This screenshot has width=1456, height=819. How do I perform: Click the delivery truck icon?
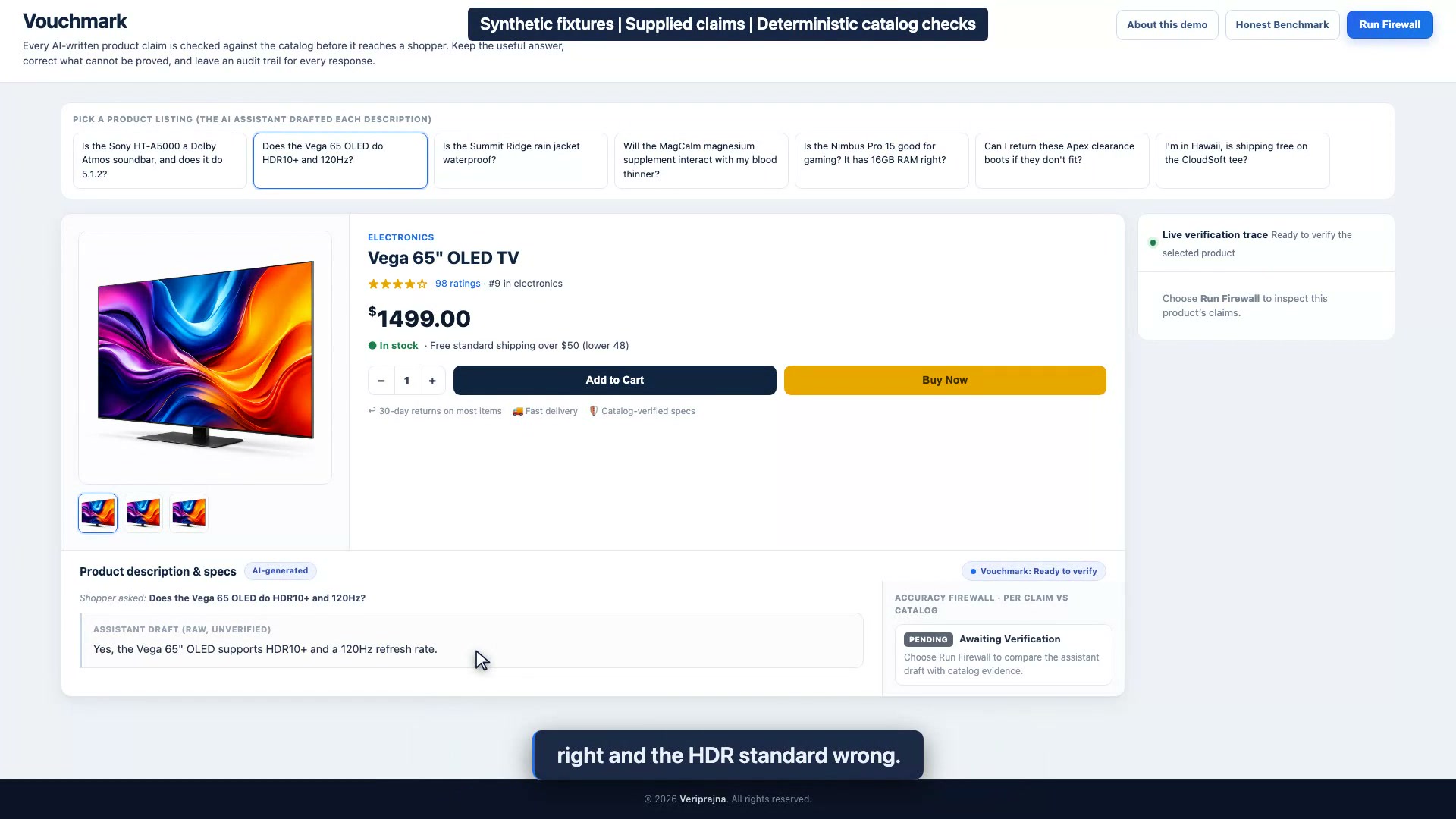click(x=517, y=411)
